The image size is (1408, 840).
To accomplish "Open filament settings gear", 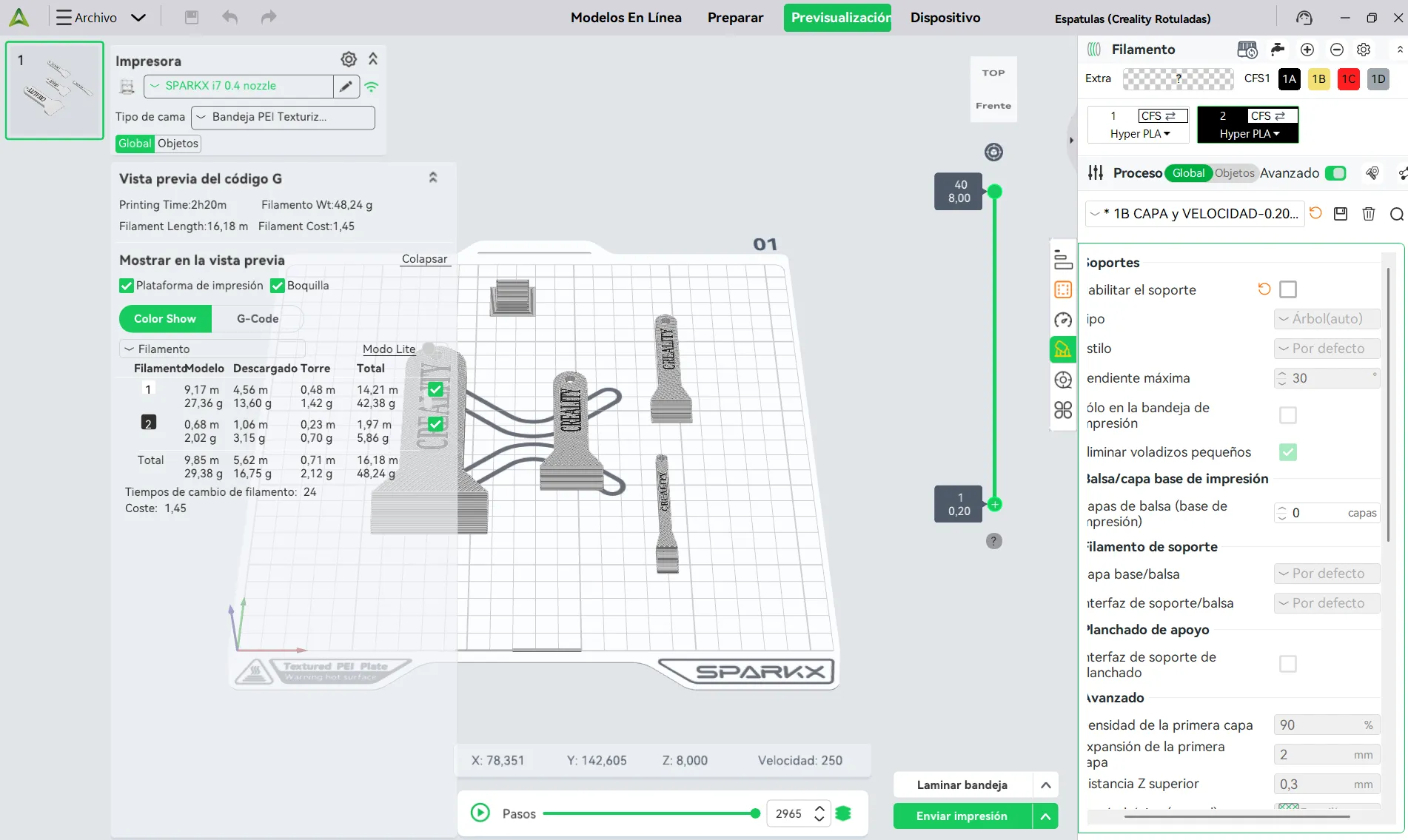I will [x=1364, y=50].
